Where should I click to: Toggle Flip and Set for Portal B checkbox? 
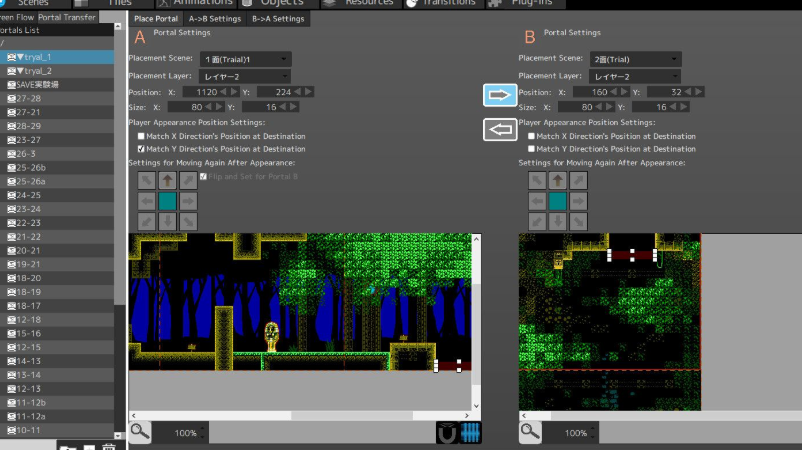click(204, 176)
